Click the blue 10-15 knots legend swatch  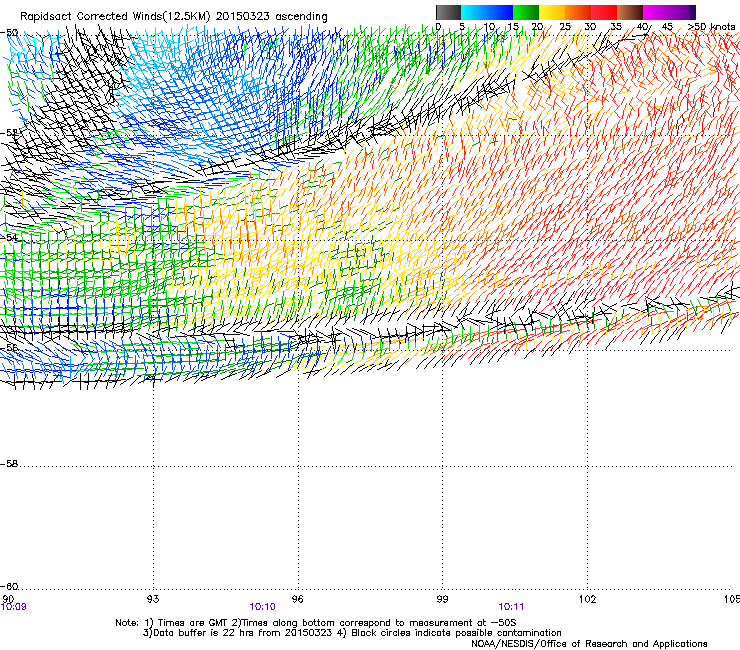click(x=500, y=12)
